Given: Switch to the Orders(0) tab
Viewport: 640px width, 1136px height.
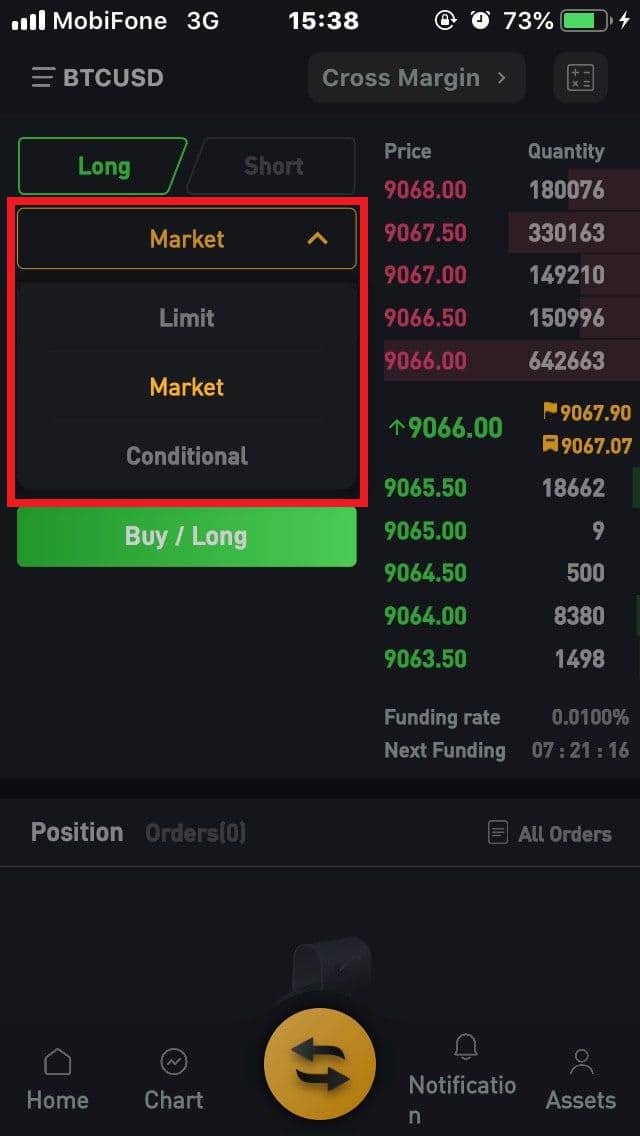Looking at the screenshot, I should pos(195,832).
